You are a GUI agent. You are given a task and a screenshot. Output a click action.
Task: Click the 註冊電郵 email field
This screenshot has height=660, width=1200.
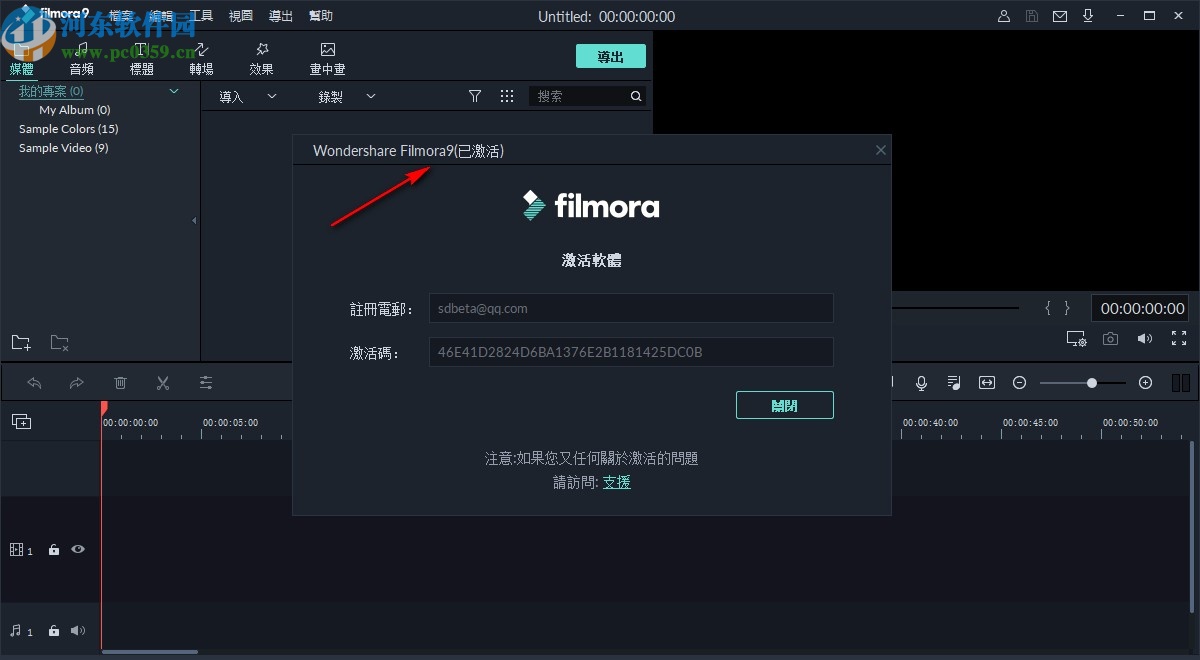click(x=631, y=308)
